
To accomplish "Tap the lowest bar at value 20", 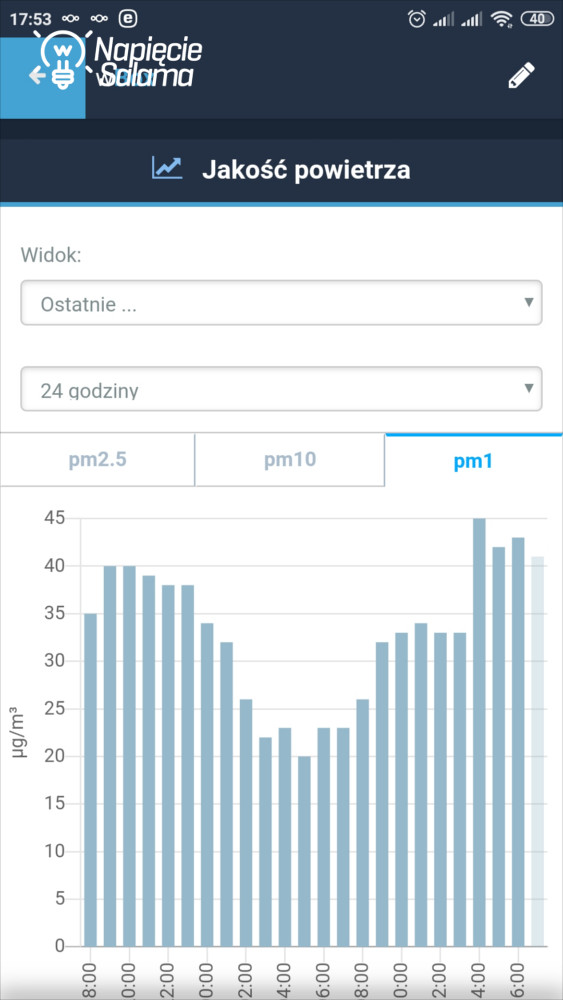I will click(304, 851).
